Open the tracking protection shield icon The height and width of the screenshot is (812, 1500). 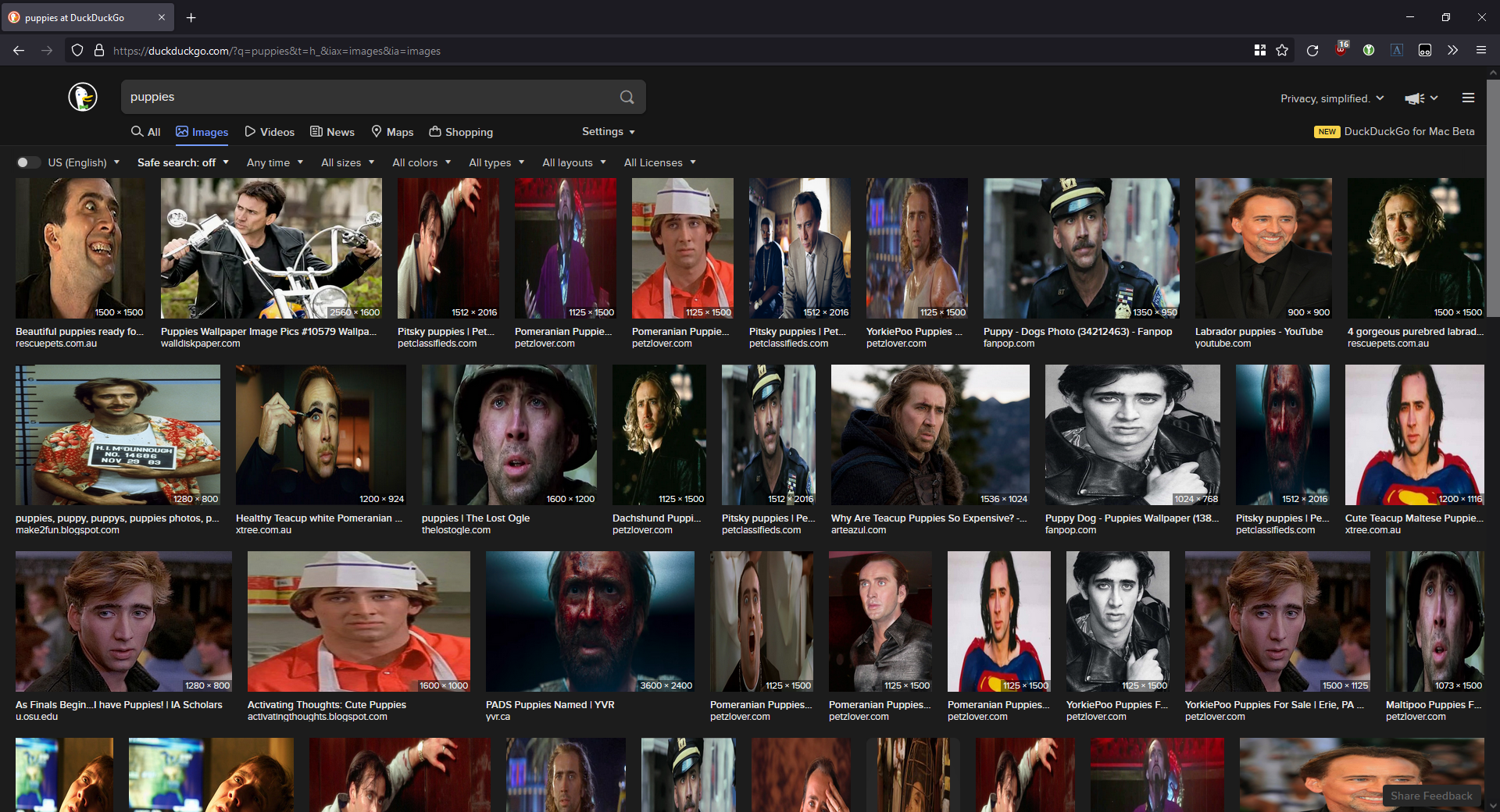coord(77,51)
